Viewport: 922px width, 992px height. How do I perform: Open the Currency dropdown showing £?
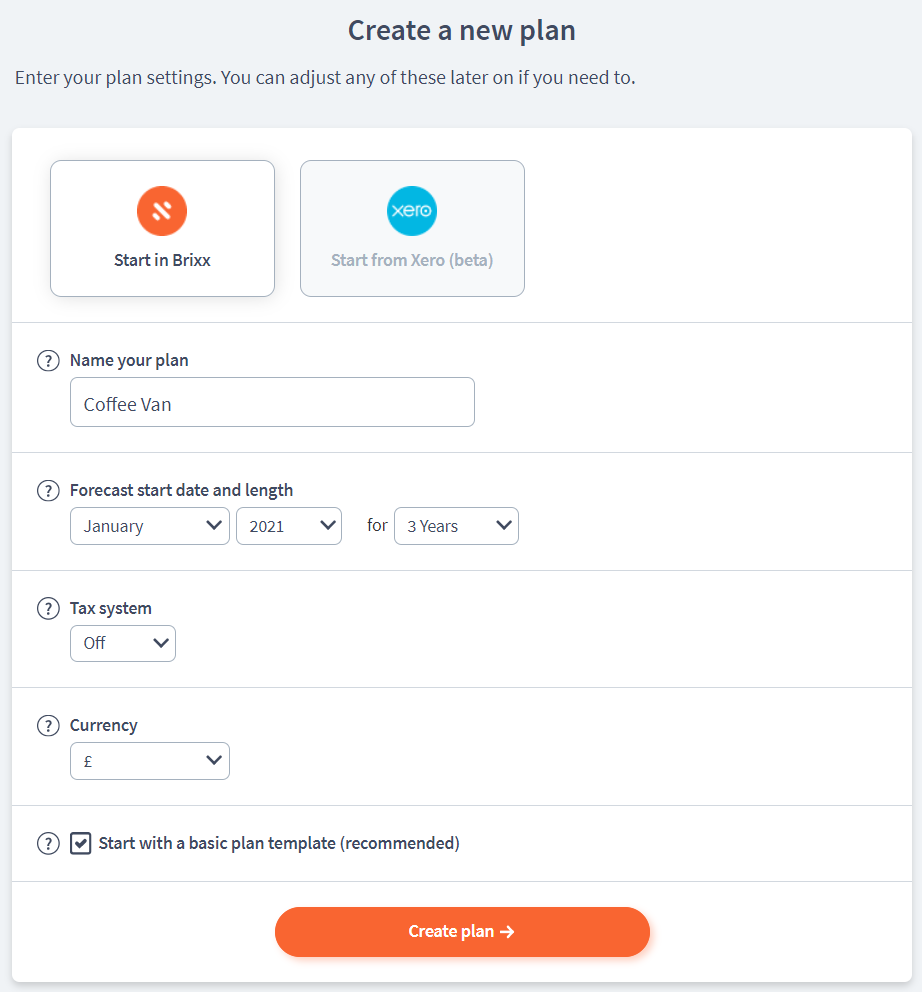150,761
